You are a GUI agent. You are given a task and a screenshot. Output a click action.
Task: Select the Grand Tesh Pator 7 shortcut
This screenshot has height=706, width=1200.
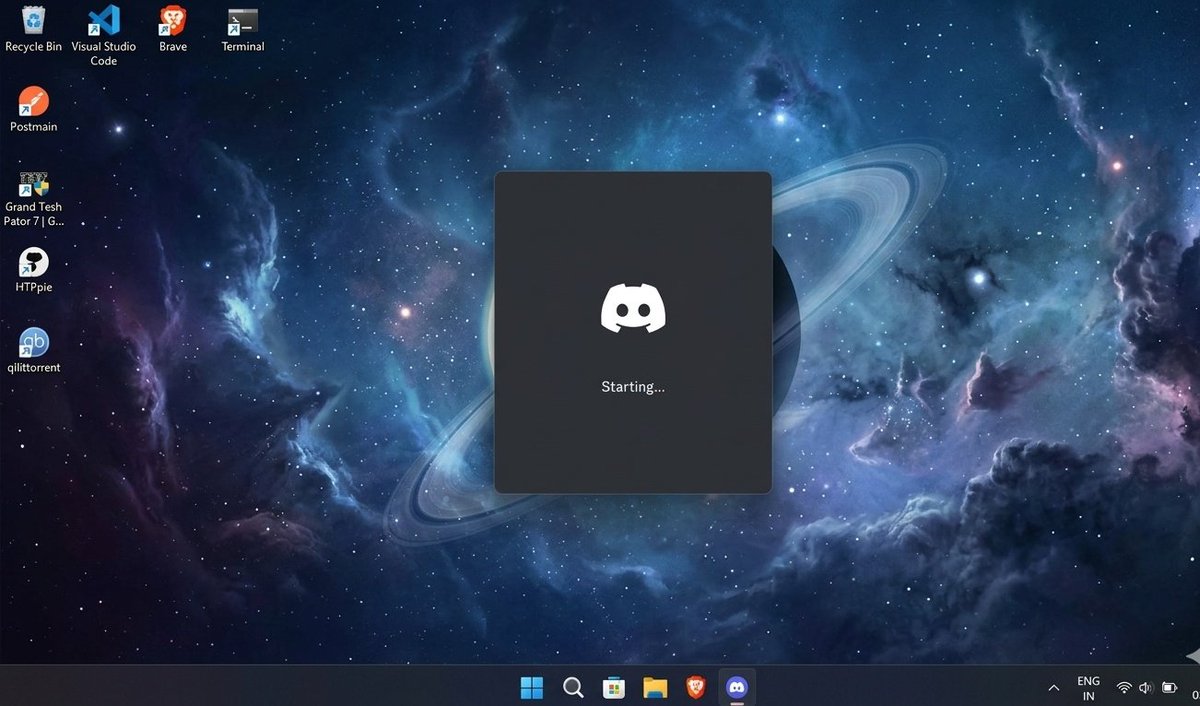(x=34, y=198)
